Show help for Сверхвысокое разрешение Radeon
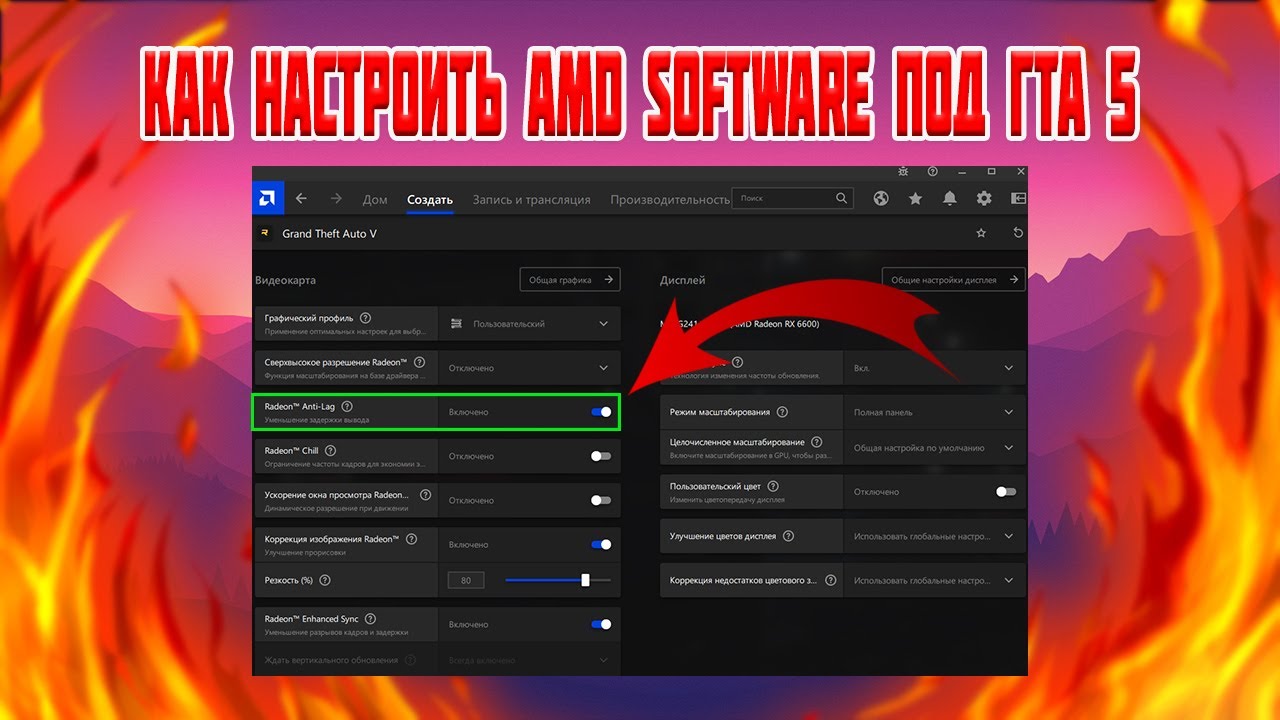 click(x=419, y=362)
